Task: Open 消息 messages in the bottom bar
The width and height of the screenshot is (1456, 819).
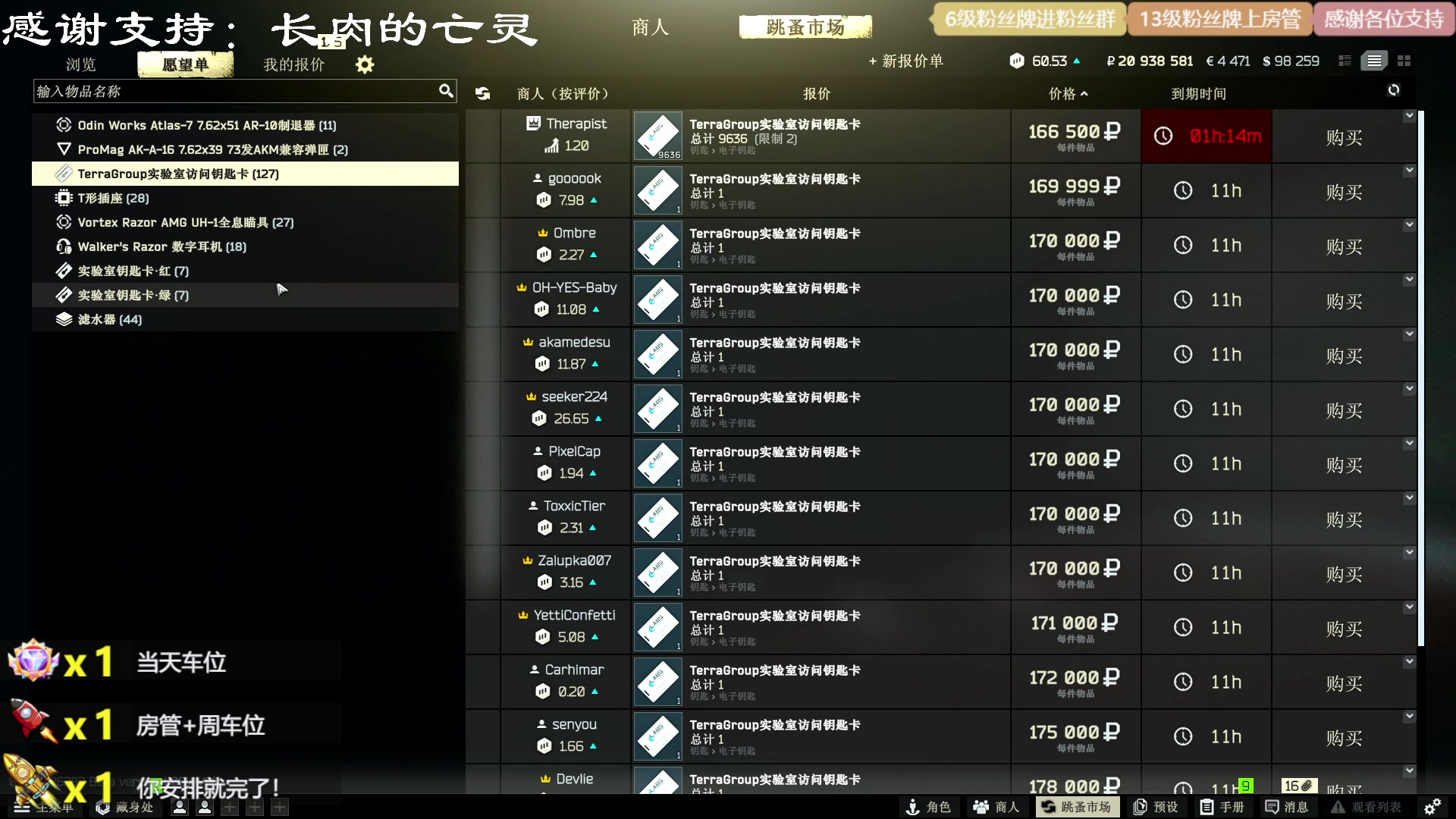Action: (x=1286, y=807)
